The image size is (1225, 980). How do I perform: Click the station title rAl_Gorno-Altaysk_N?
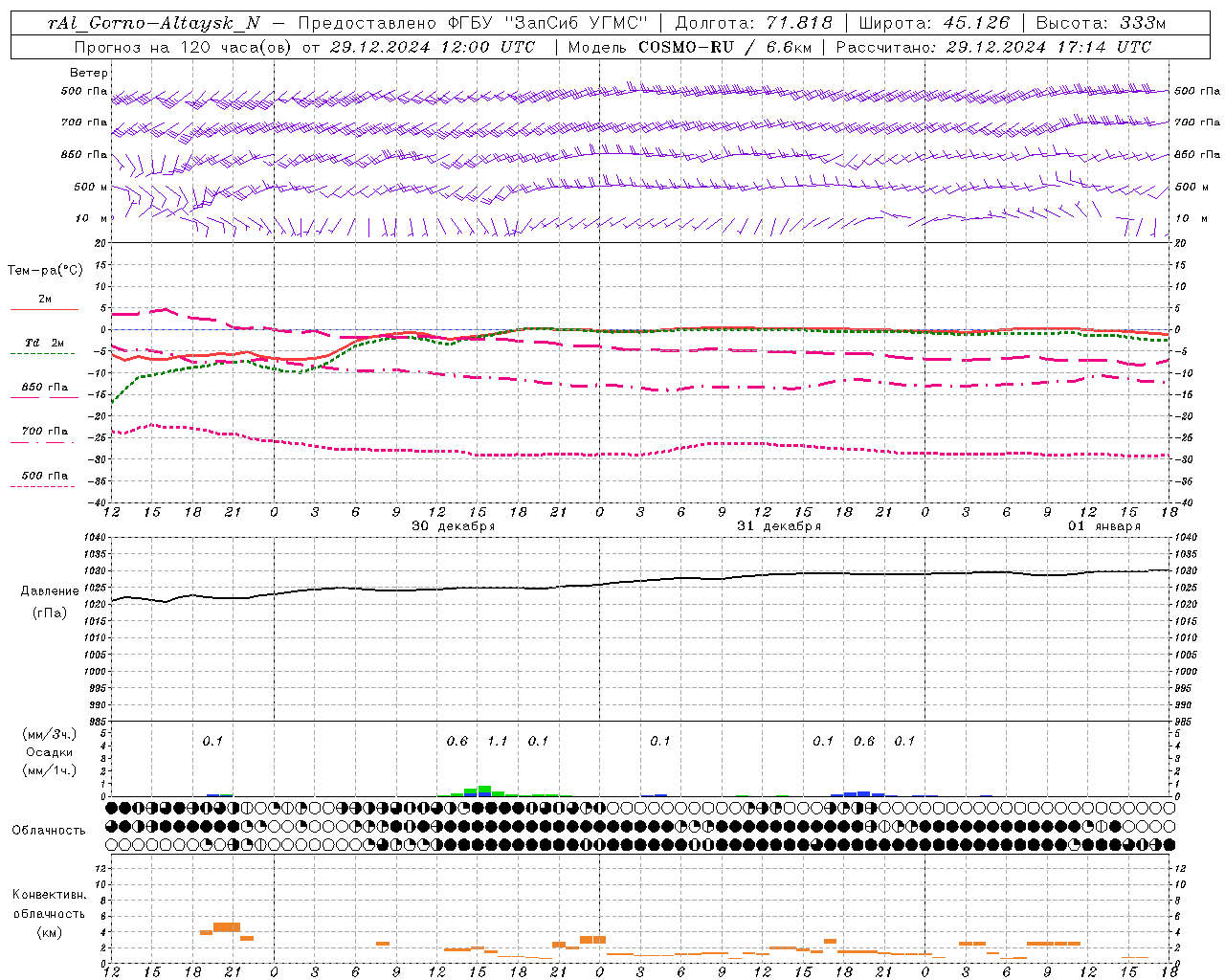153,23
